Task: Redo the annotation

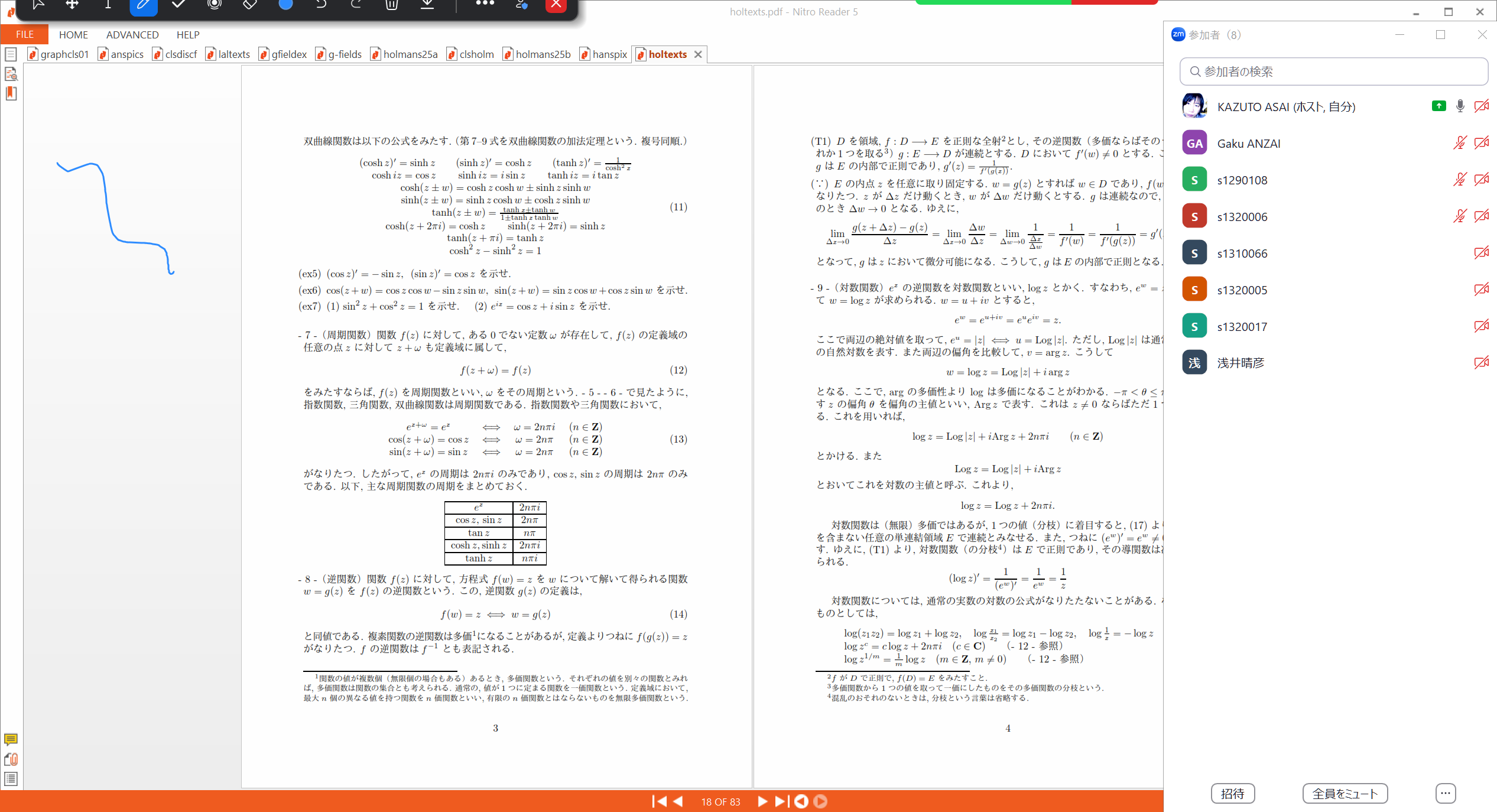Action: pyautogui.click(x=356, y=5)
